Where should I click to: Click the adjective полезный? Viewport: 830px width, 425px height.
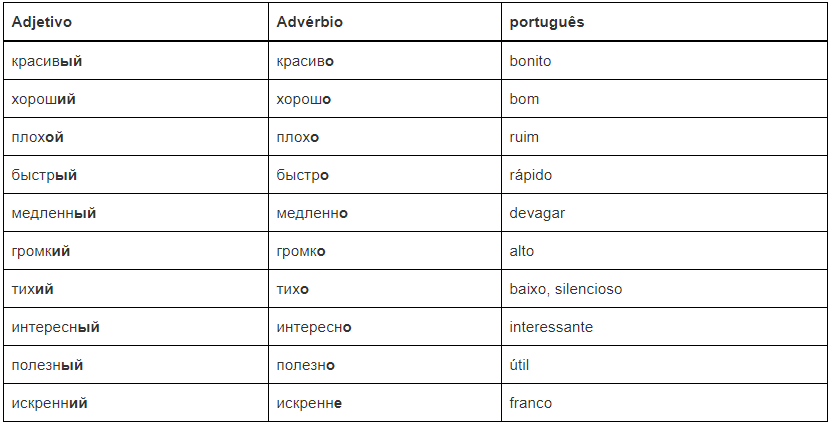[47, 365]
